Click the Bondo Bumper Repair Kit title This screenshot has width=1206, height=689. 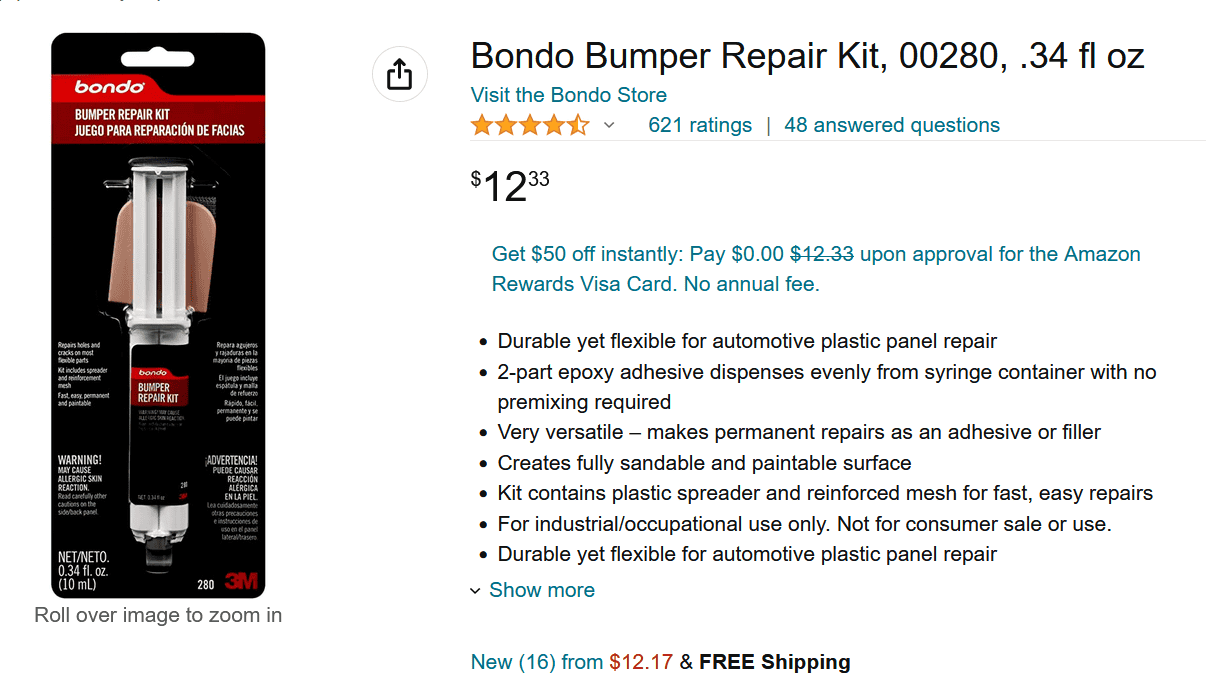807,56
